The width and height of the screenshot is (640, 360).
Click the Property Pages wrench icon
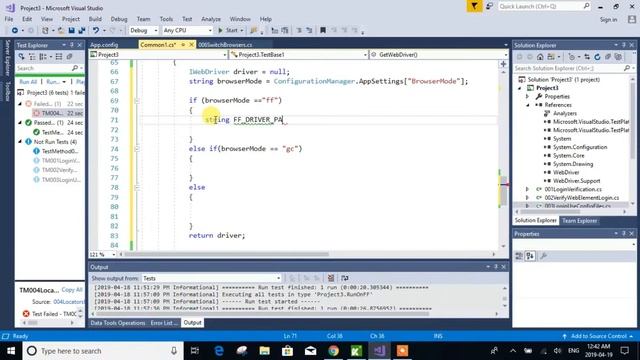(x=543, y=256)
